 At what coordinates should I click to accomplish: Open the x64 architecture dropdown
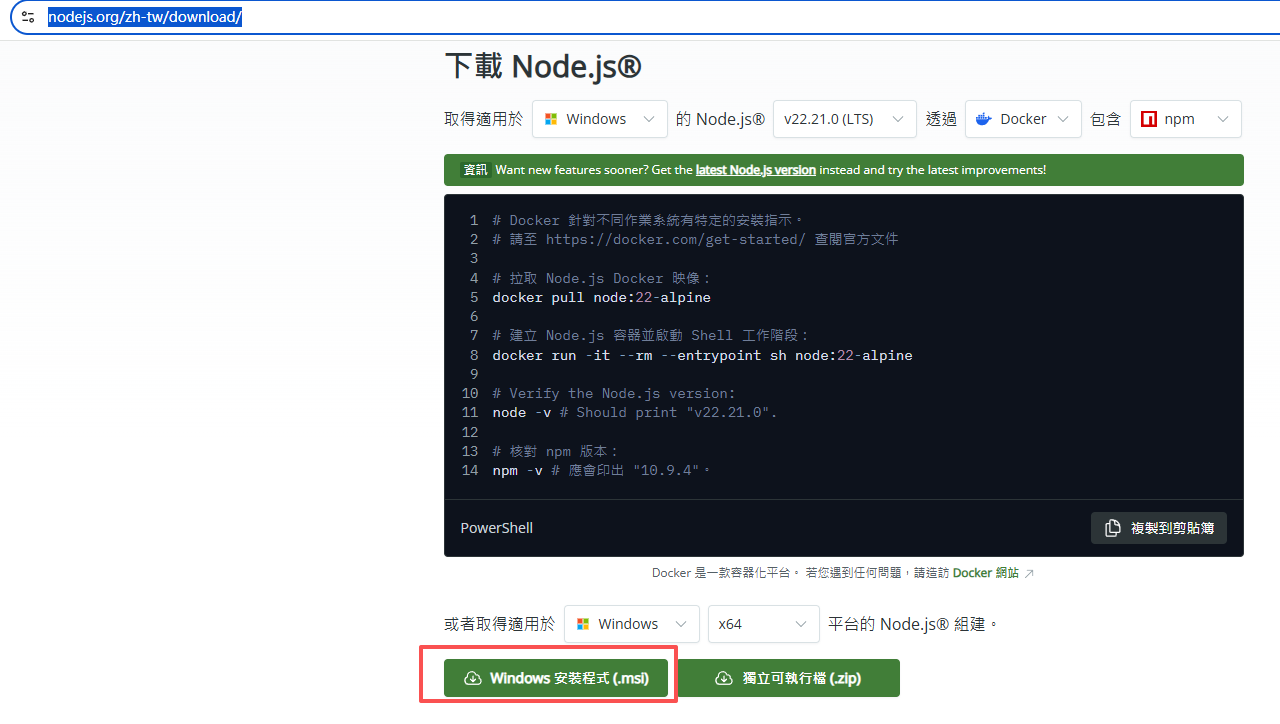click(764, 624)
